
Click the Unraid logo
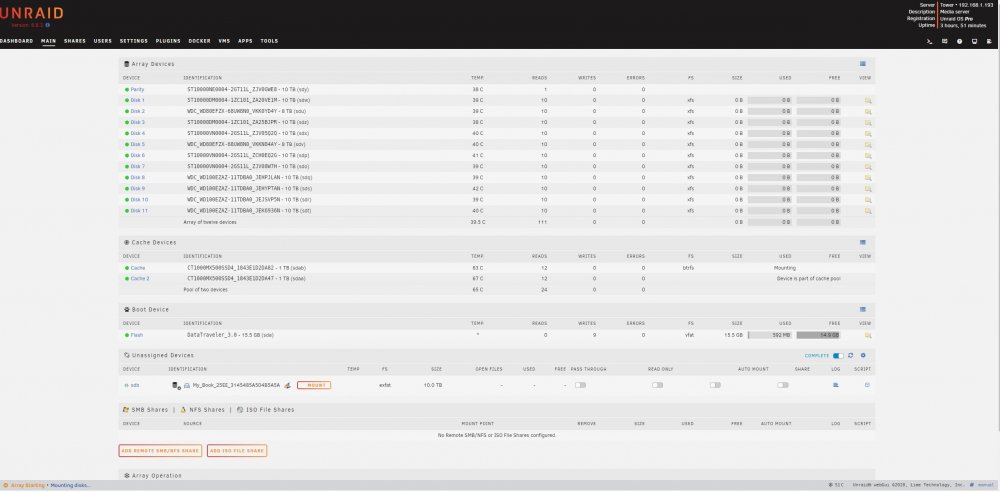point(31,13)
